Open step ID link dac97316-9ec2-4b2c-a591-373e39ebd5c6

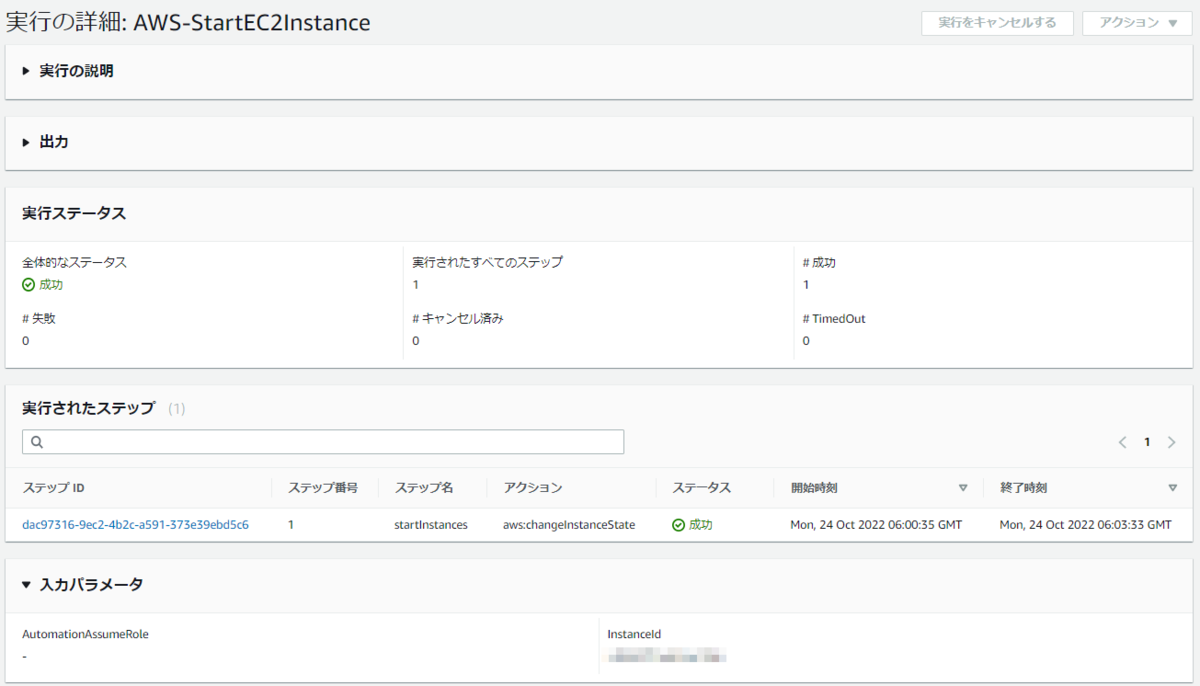135,524
